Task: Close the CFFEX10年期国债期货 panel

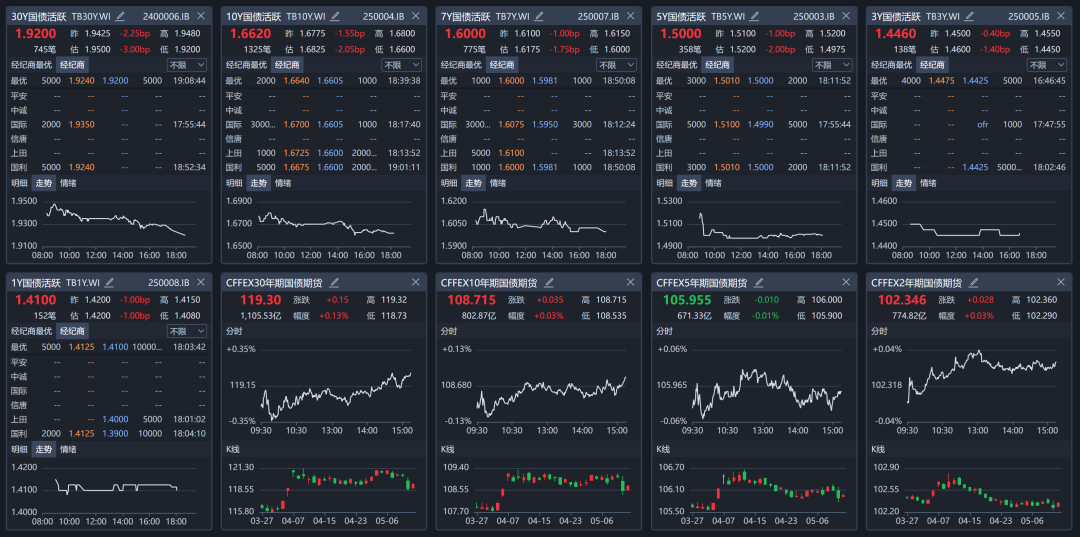Action: [630, 282]
